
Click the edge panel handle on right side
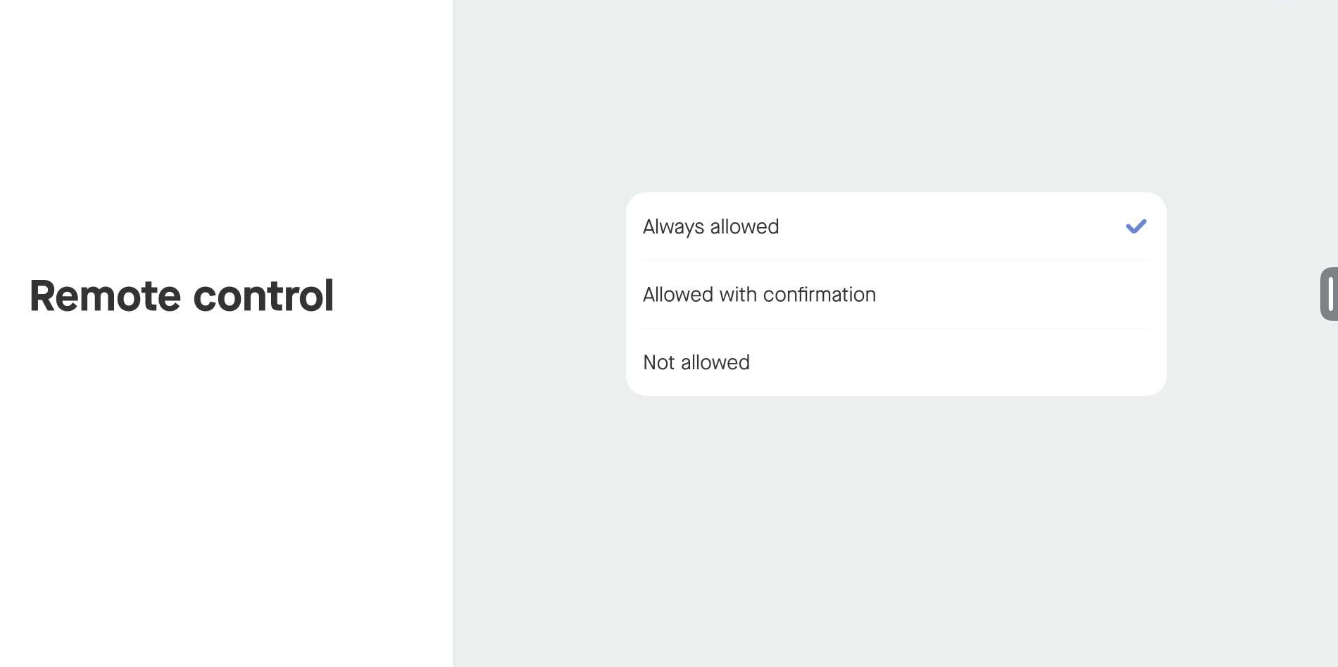pos(1330,294)
